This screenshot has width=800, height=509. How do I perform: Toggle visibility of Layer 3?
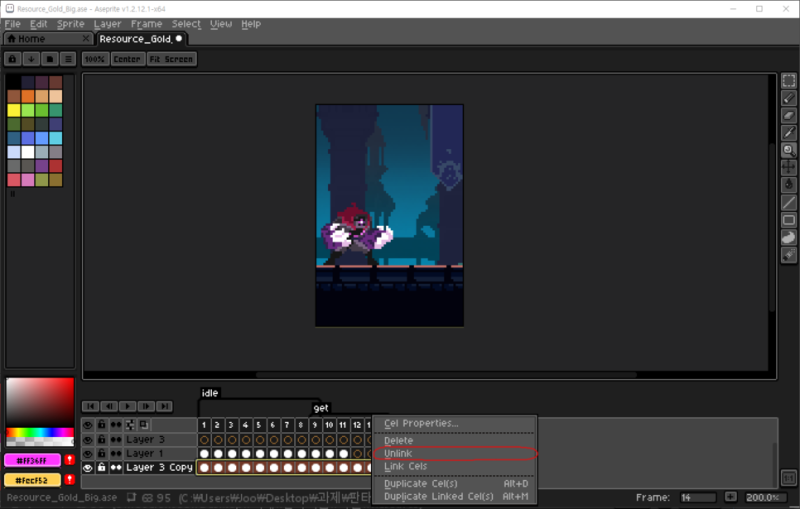[x=88, y=439]
